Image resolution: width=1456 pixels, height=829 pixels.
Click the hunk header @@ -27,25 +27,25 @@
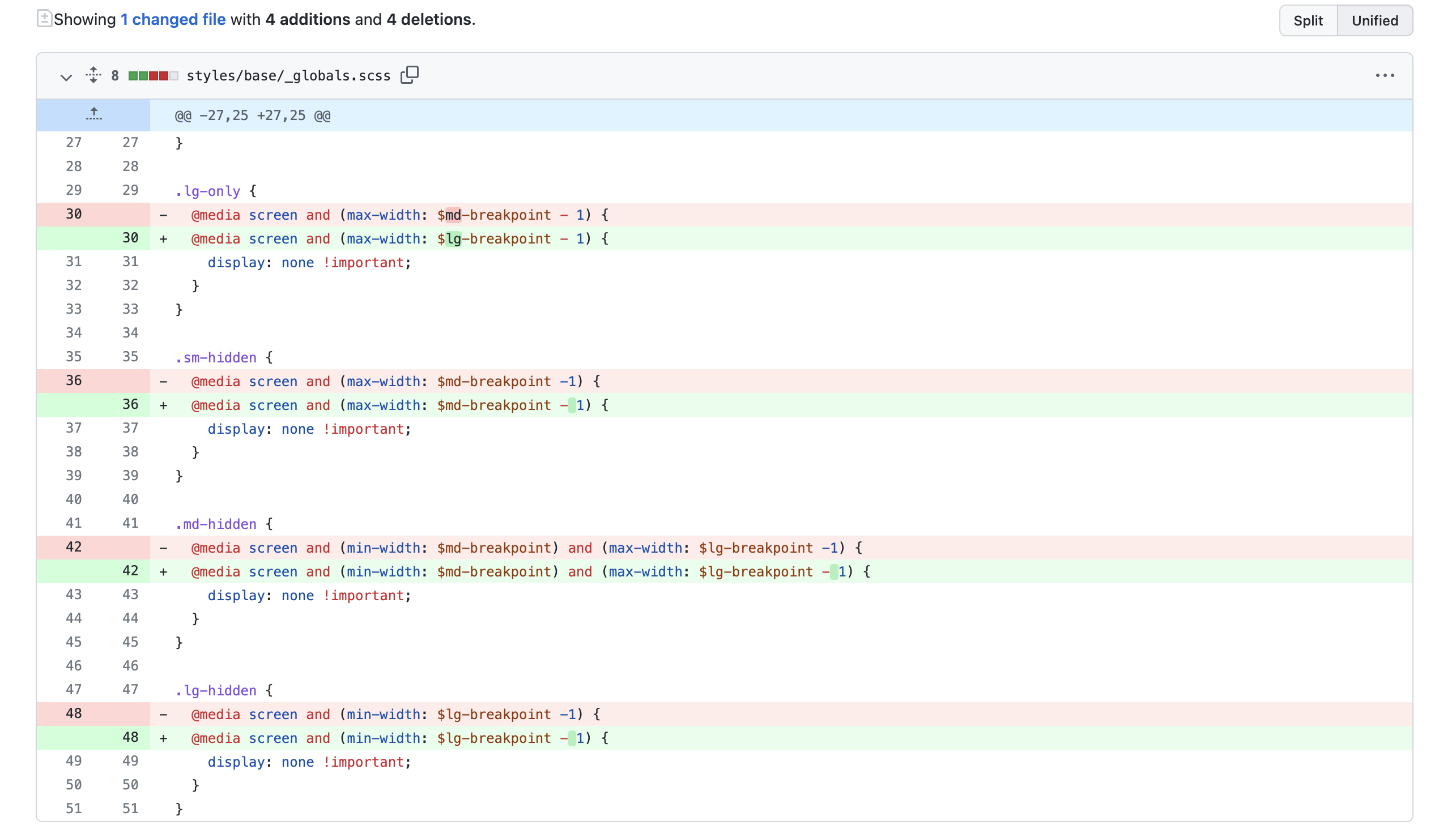(x=252, y=116)
